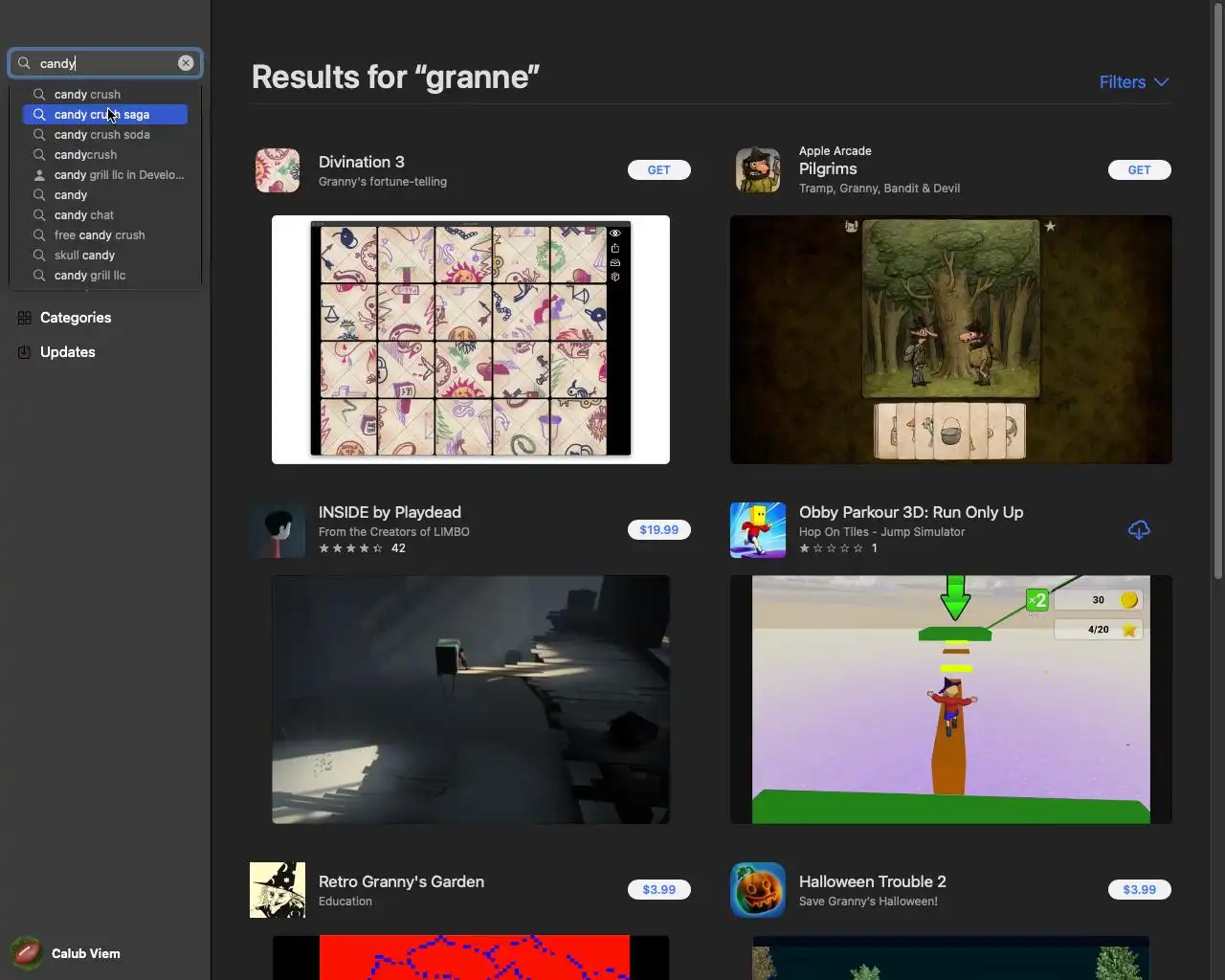Viewport: 1225px width, 980px height.
Task: Open the Divination 3 app icon
Action: click(278, 170)
